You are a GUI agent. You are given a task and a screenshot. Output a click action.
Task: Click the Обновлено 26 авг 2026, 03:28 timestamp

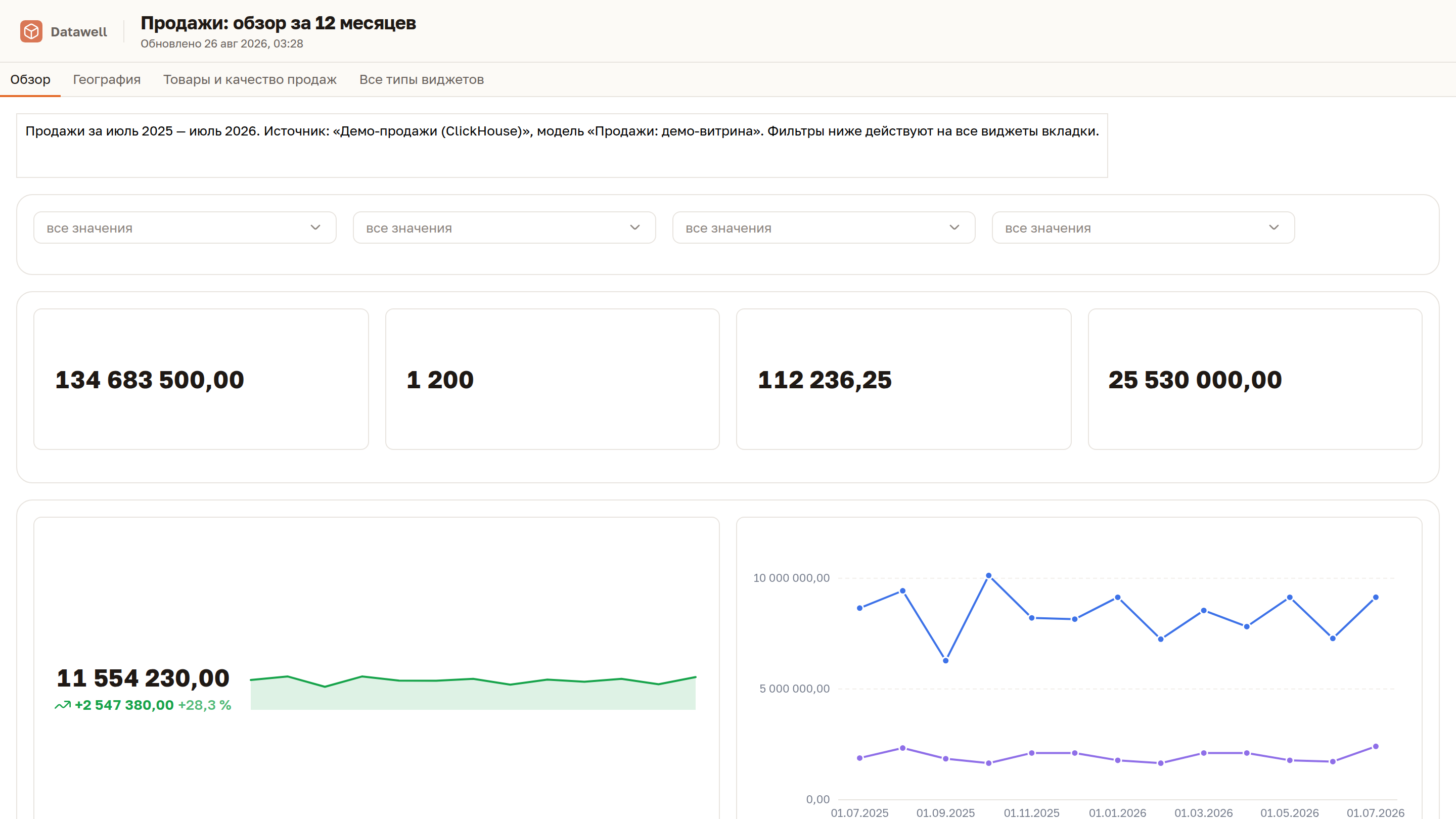tap(221, 43)
